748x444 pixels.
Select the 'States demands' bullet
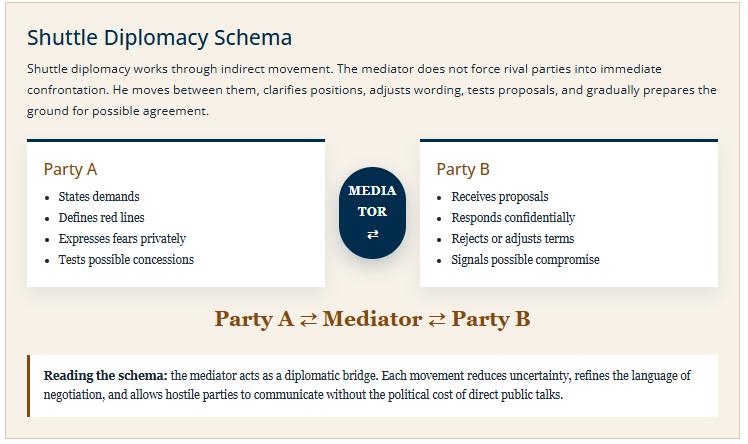99,196
